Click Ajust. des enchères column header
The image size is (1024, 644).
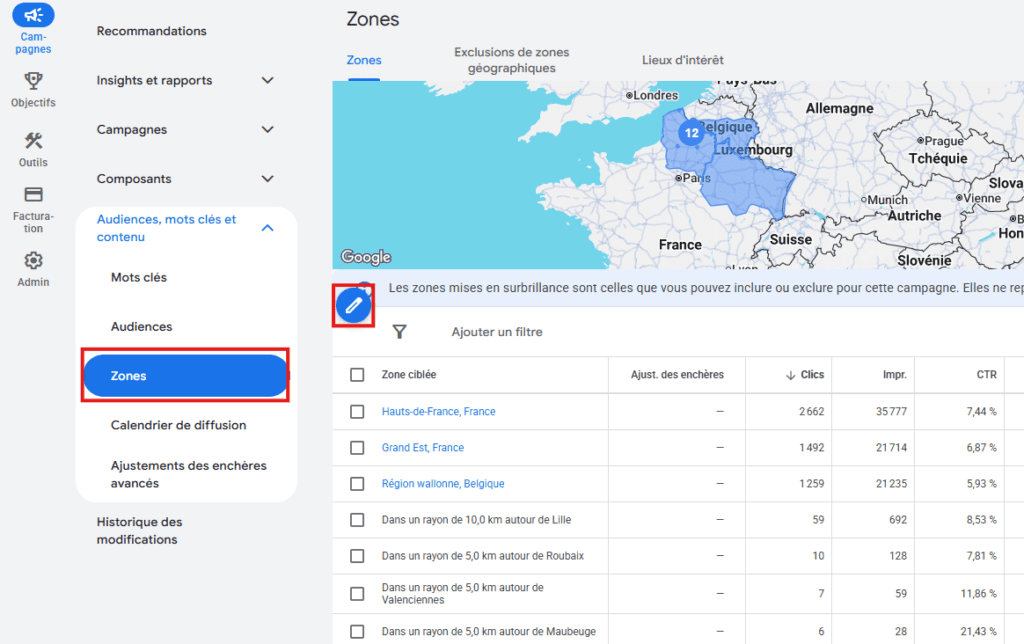677,375
